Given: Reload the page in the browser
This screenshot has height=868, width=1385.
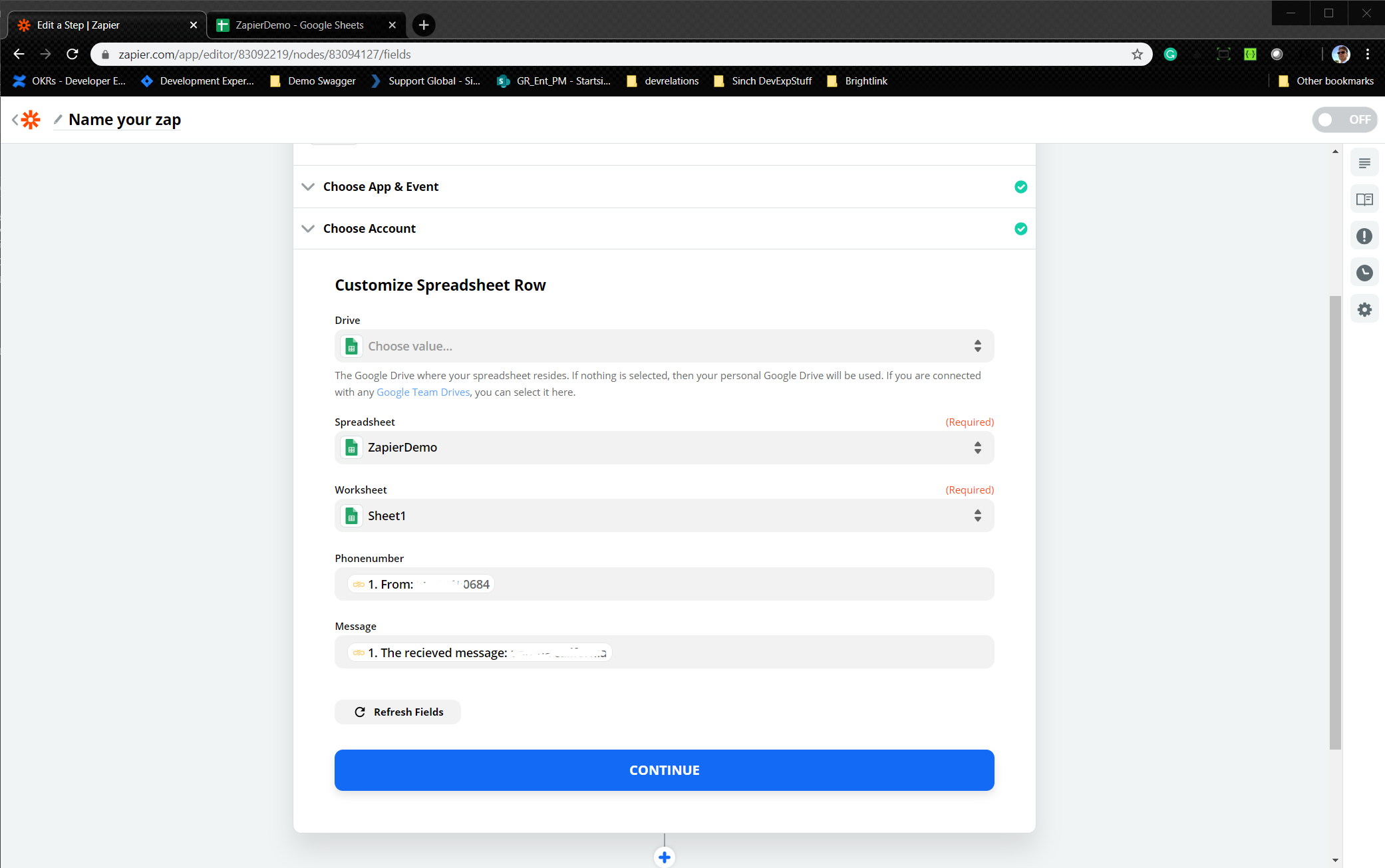Looking at the screenshot, I should click(x=73, y=55).
